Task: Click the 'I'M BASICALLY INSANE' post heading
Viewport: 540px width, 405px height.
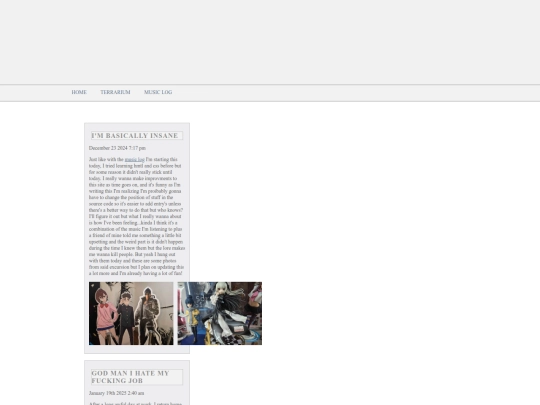Action: pyautogui.click(x=137, y=136)
